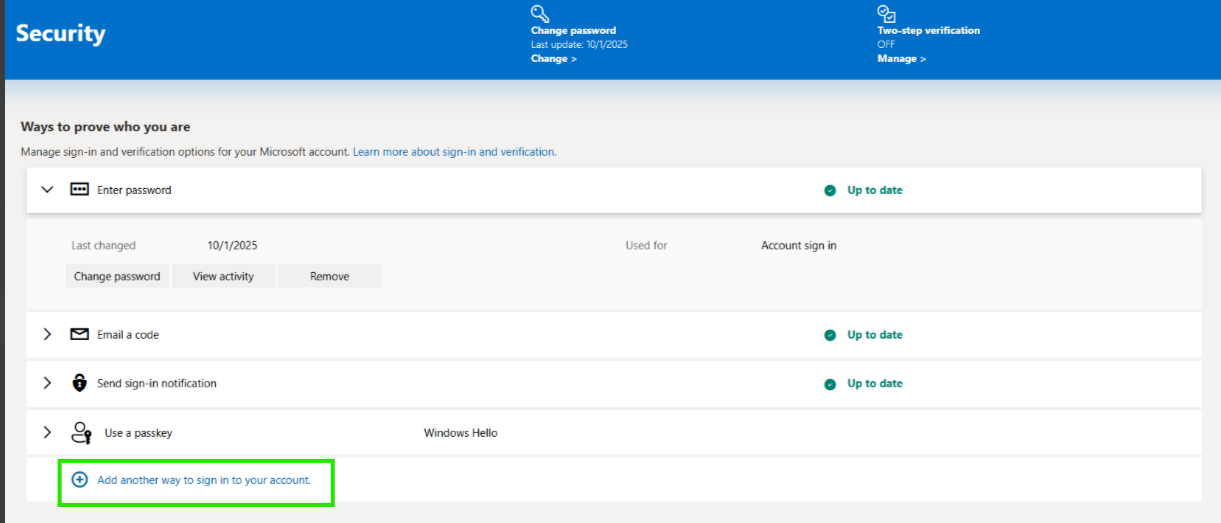Click Manage link under Two-step verification
This screenshot has height=523, width=1221.
coord(901,59)
